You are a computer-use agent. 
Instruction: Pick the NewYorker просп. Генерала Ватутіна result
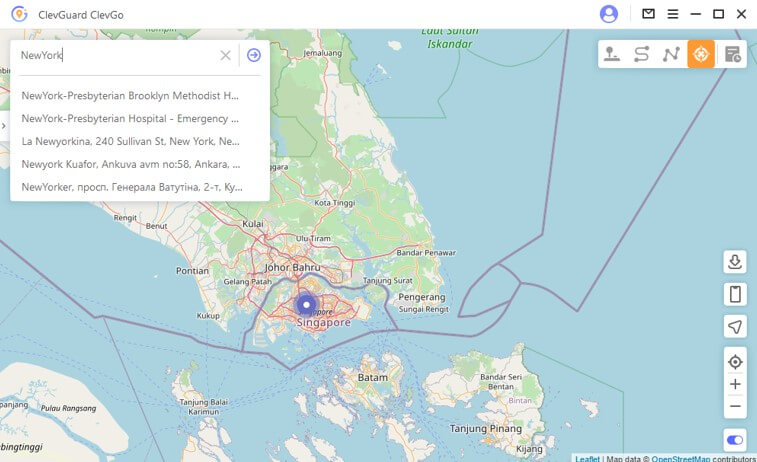[130, 187]
